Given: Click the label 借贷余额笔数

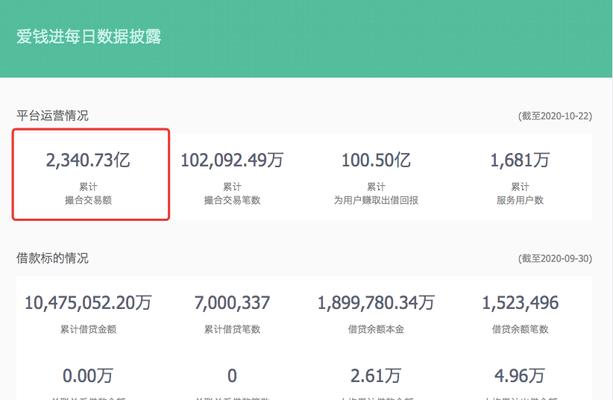Looking at the screenshot, I should click(x=520, y=329).
